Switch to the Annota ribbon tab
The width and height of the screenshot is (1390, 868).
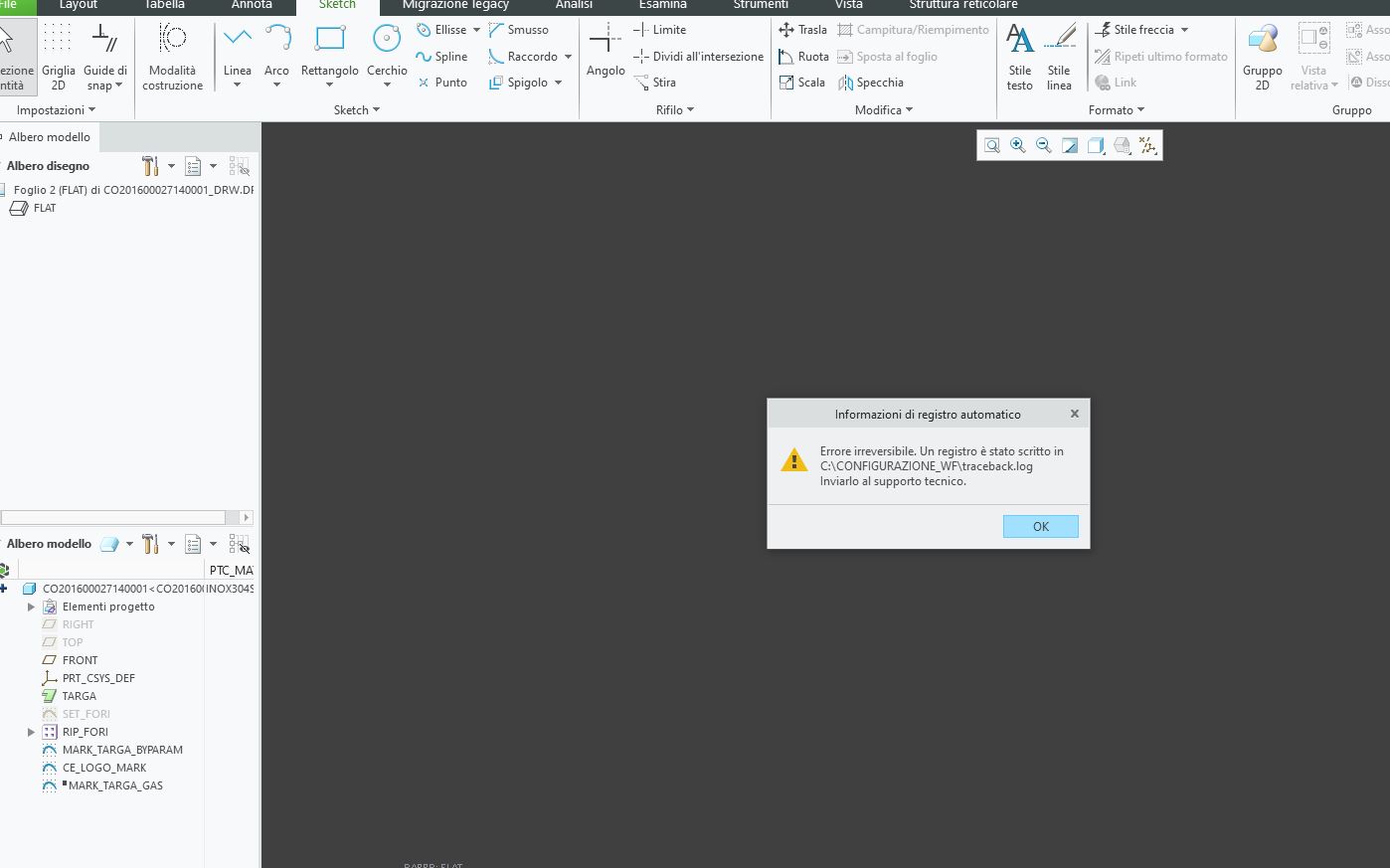[x=252, y=5]
